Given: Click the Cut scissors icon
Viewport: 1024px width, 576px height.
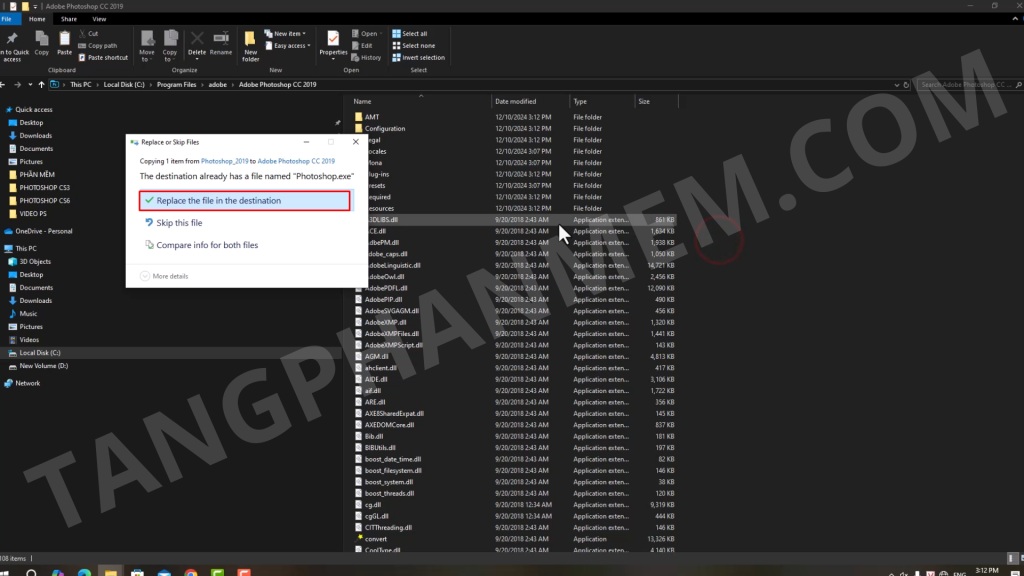Looking at the screenshot, I should click(x=83, y=33).
